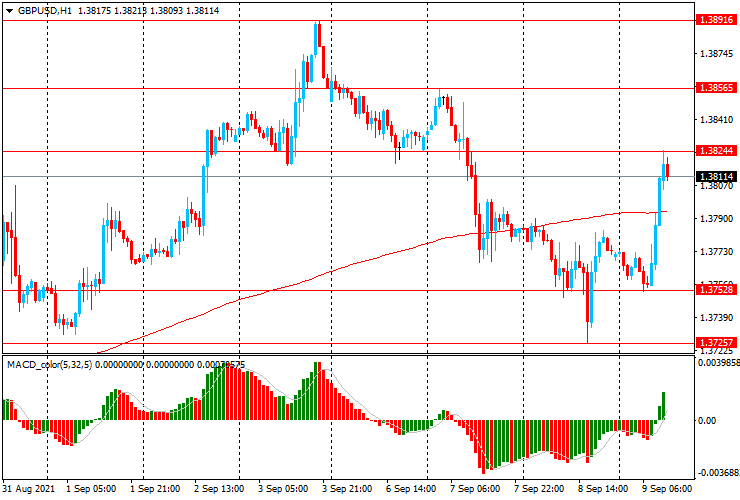Click the 6 Sep 14:00 time label
The image size is (740, 500).
pos(411,489)
